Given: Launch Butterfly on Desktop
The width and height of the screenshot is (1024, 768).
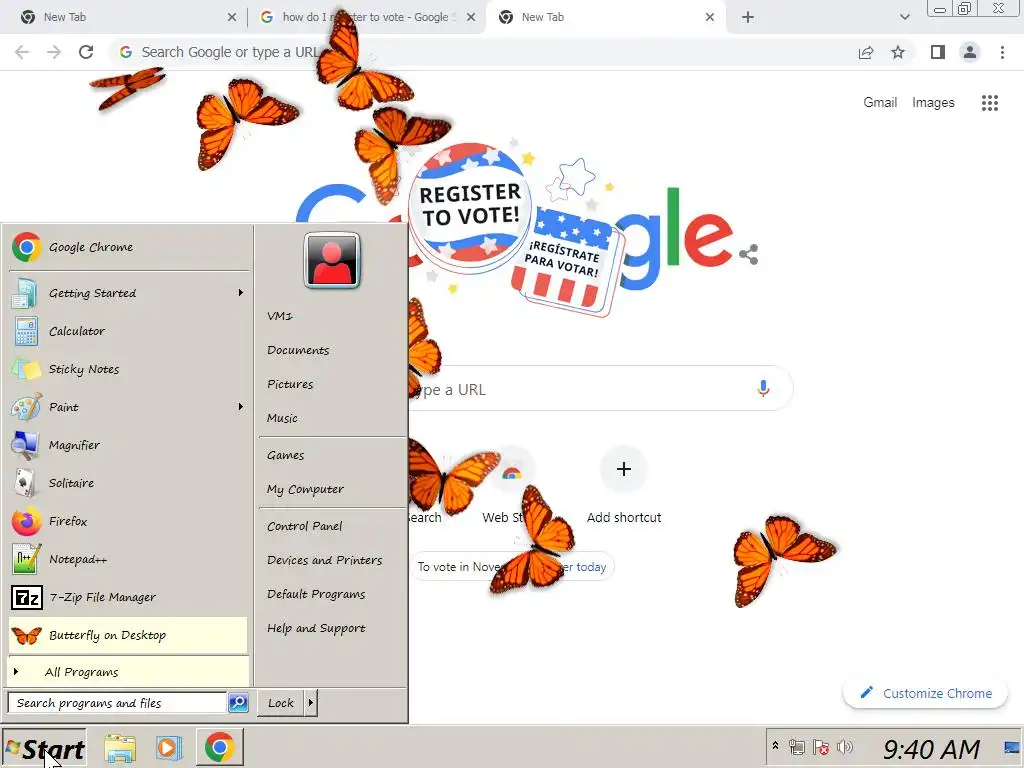Looking at the screenshot, I should point(128,635).
